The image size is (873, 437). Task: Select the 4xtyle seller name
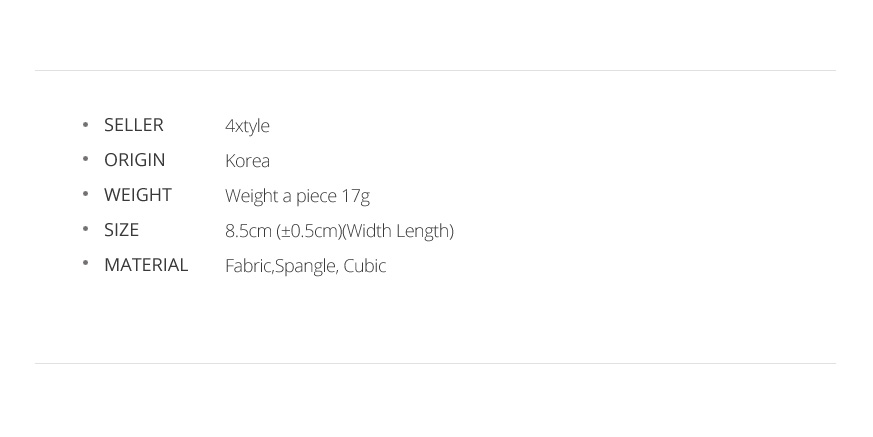click(247, 126)
